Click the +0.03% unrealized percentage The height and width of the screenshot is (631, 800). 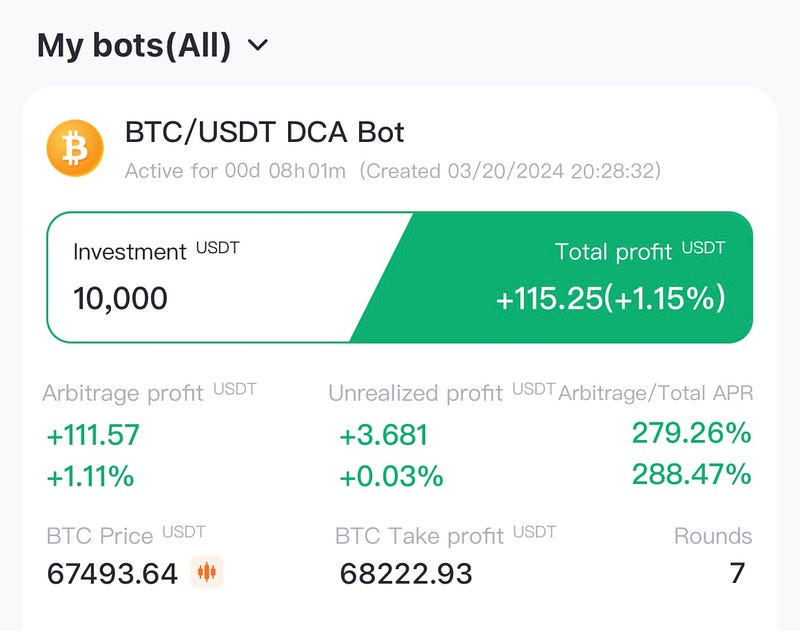[391, 476]
